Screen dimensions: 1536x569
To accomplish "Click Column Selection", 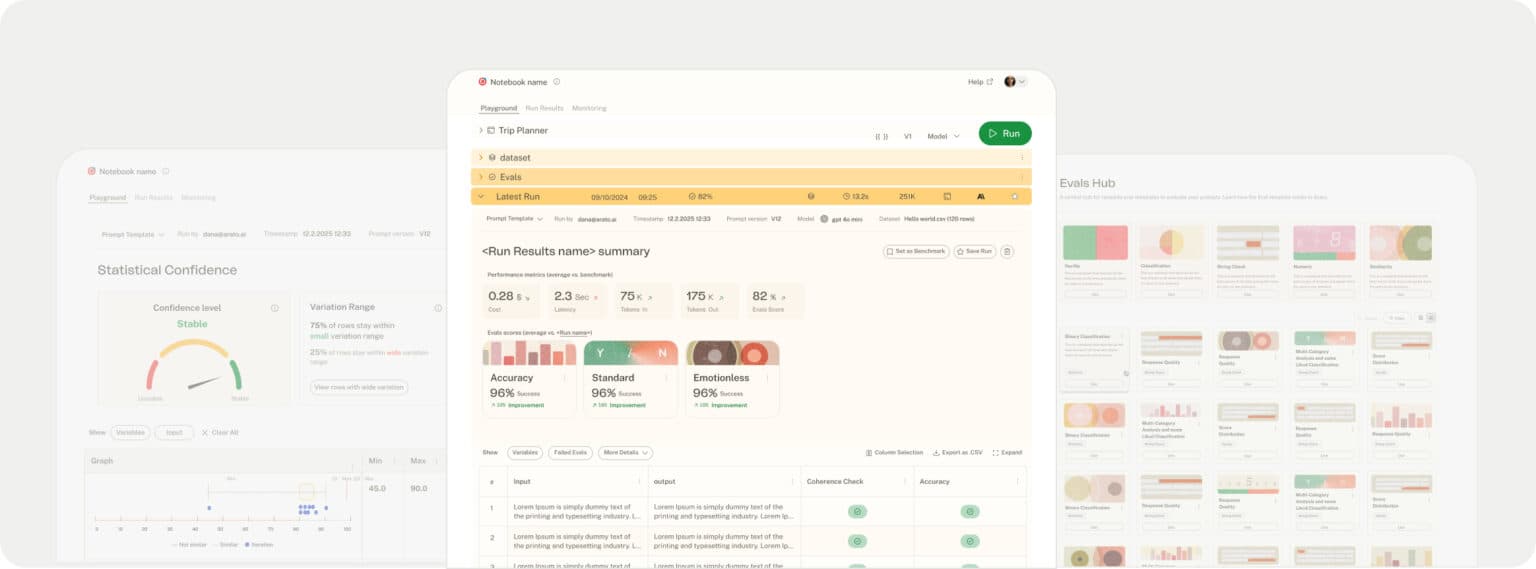I will pos(894,453).
